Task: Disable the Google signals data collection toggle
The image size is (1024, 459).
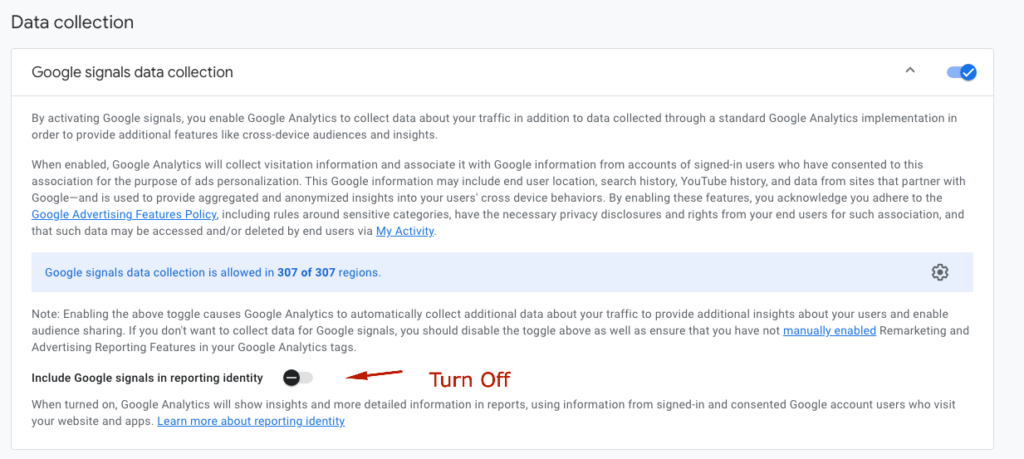Action: click(x=961, y=72)
